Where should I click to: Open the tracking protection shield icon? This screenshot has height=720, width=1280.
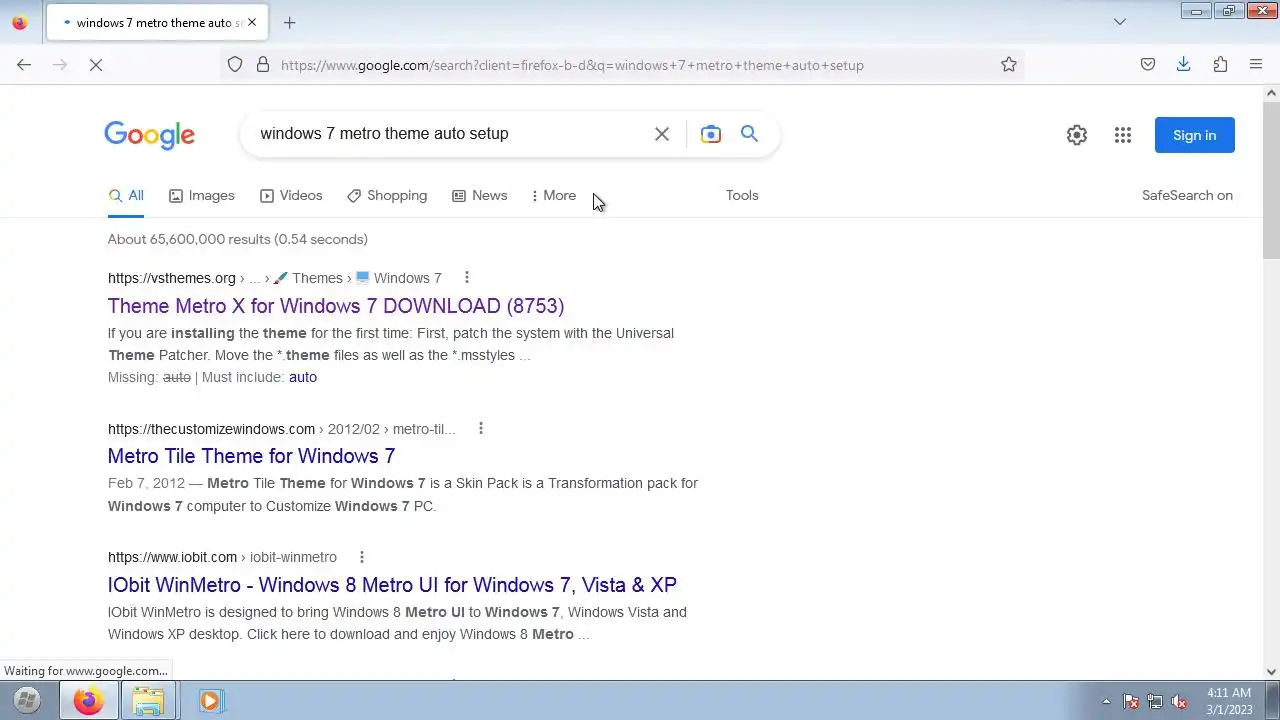click(x=235, y=65)
